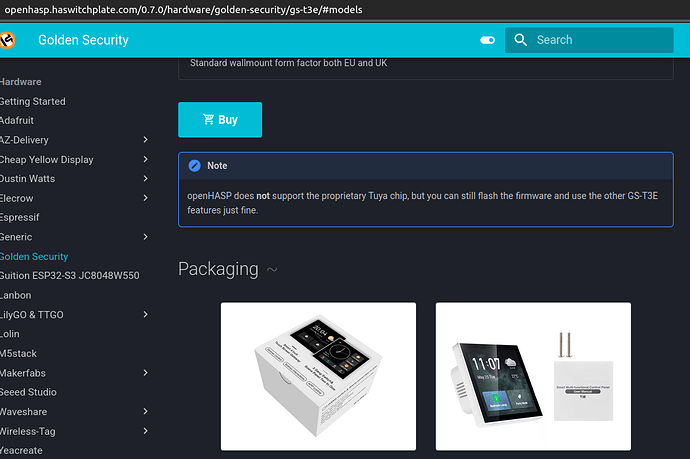Toggle the dark/light color scheme switch
Image resolution: width=690 pixels, height=459 pixels.
[x=487, y=40]
